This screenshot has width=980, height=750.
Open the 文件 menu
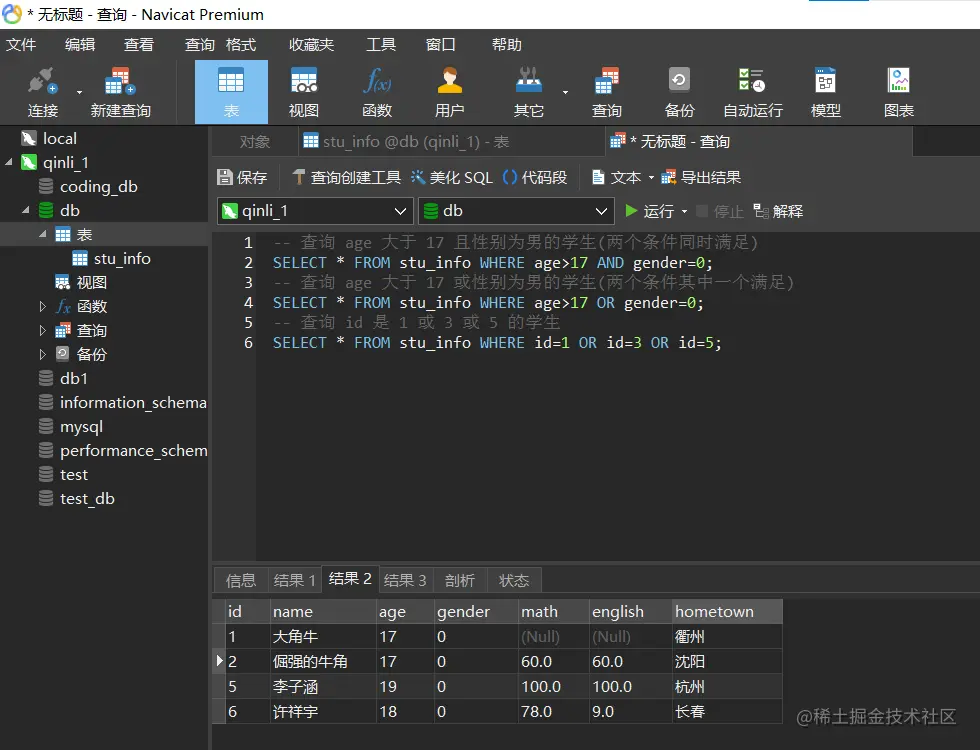(21, 44)
